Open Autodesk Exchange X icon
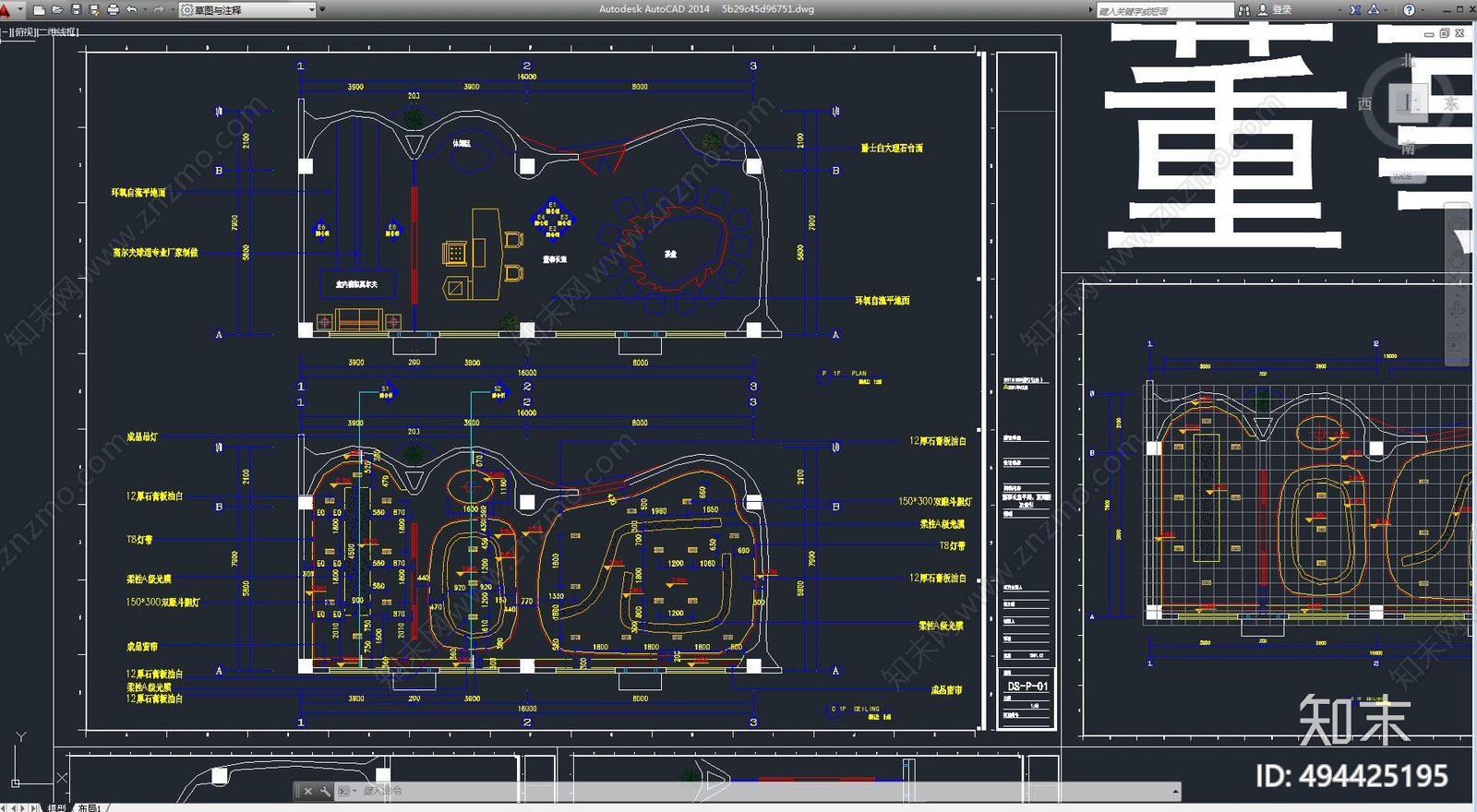1477x812 pixels. tap(1355, 9)
